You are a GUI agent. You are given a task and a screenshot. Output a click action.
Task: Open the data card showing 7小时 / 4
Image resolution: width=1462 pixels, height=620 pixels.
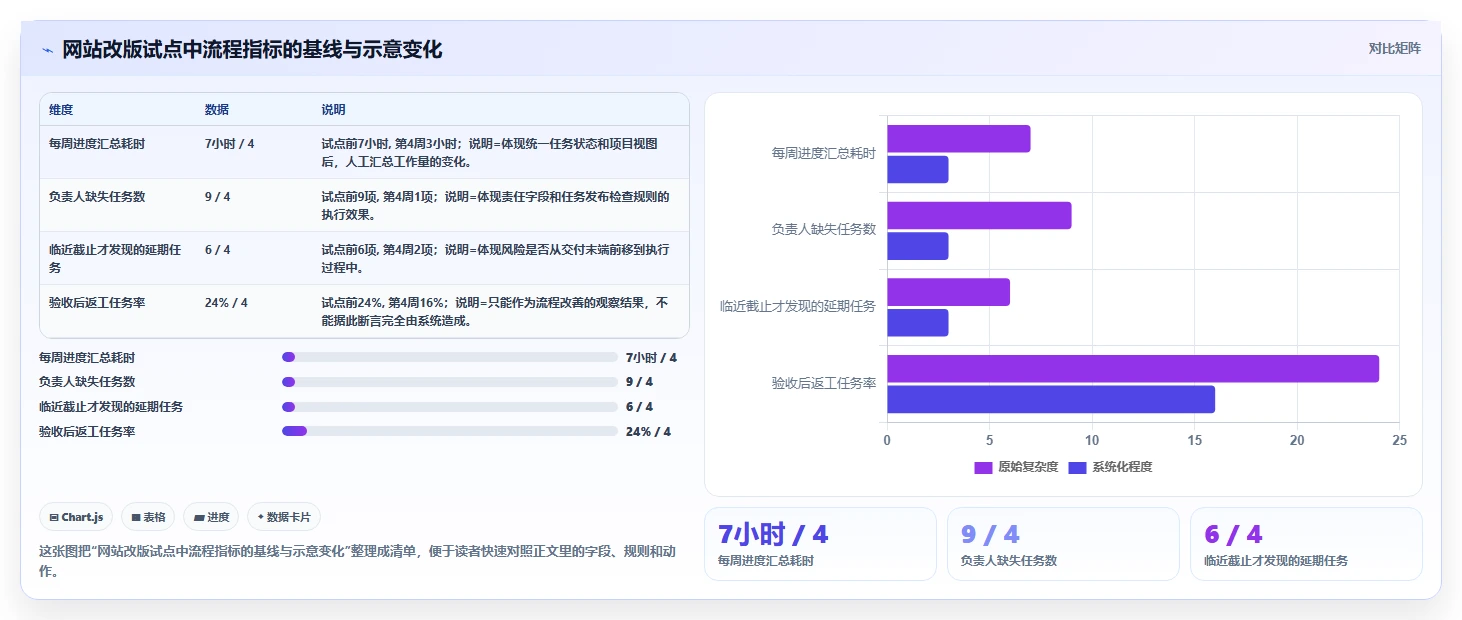820,544
